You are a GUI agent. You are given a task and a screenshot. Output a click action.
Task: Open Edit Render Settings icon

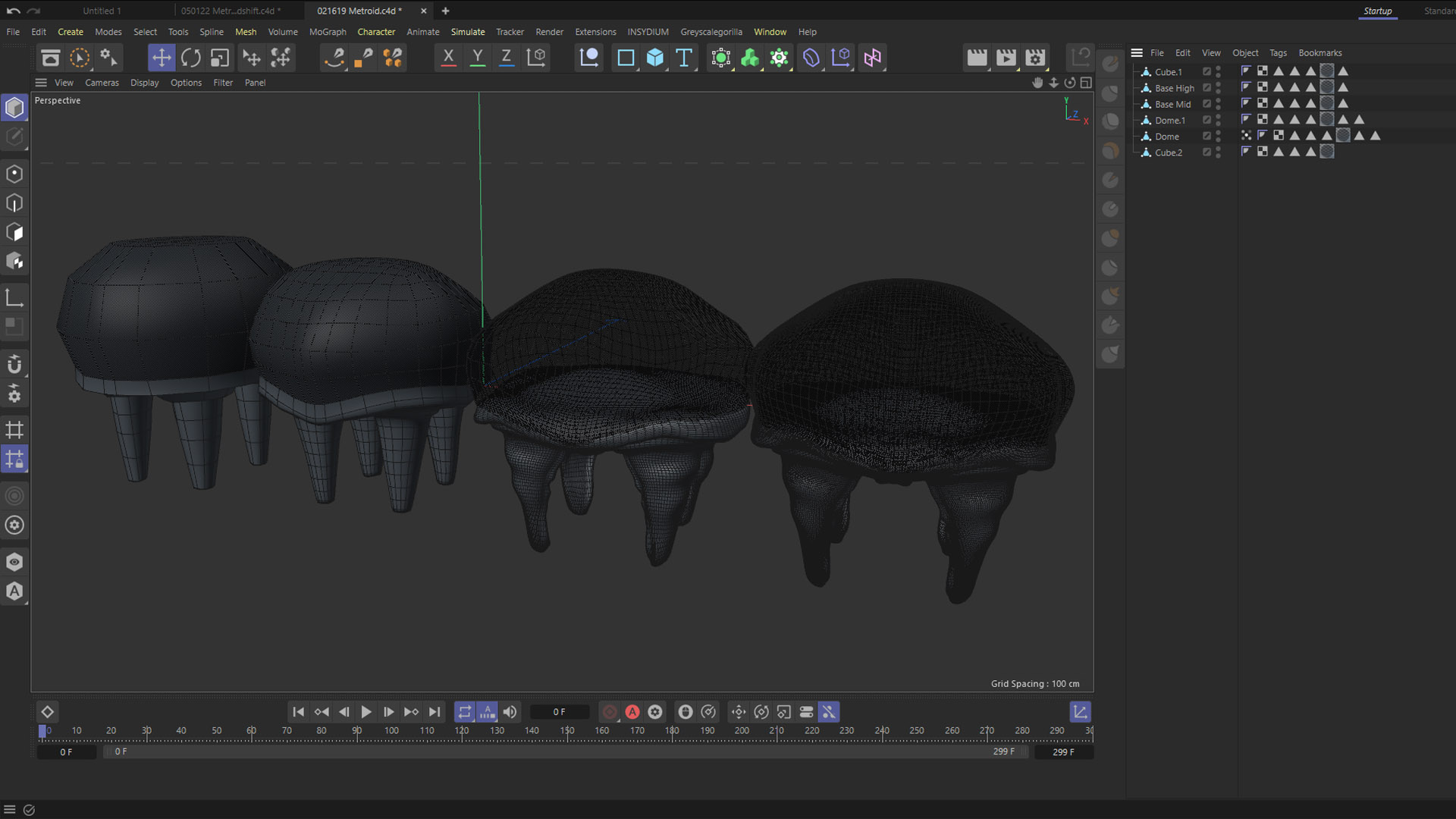tap(1035, 58)
